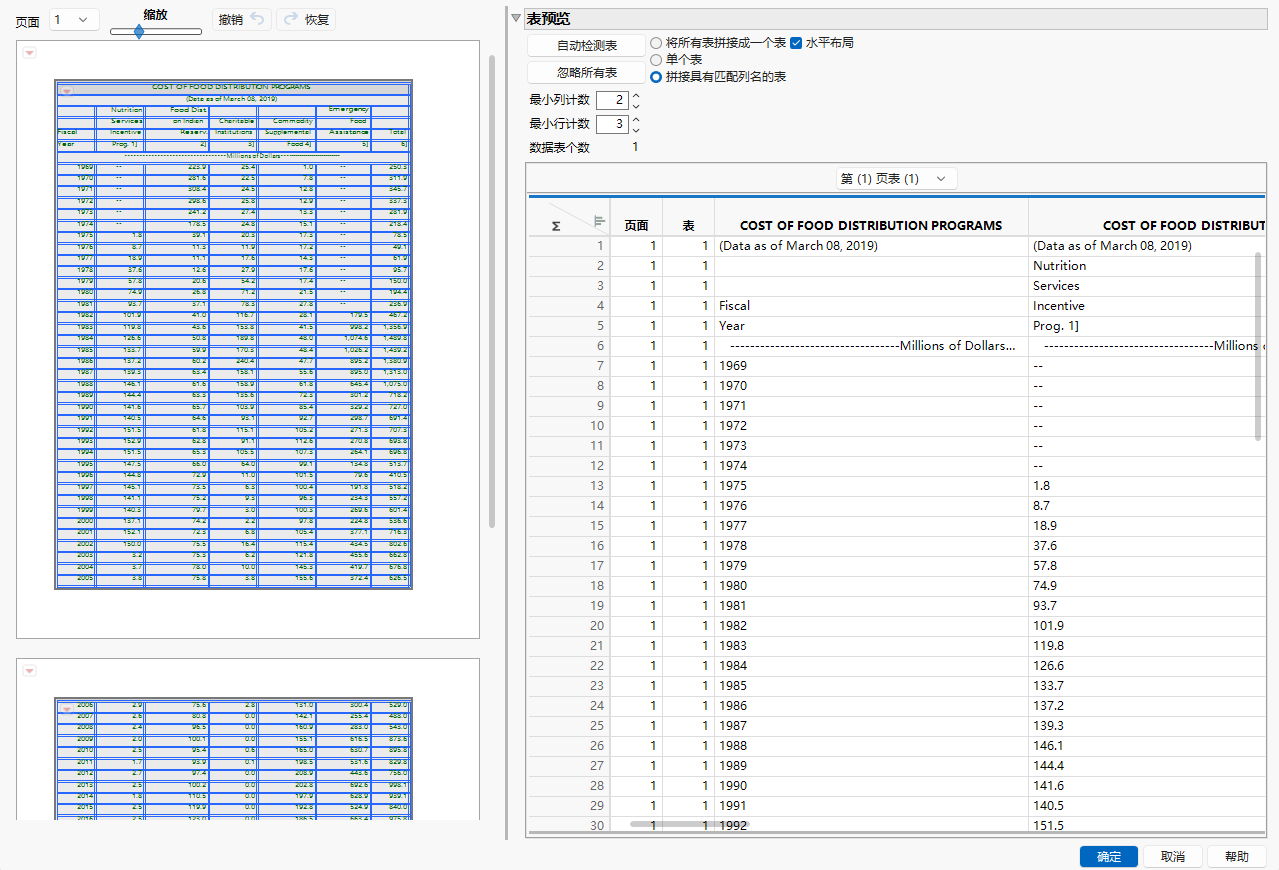The image size is (1279, 870).
Task: Open the 页面 number dropdown
Action: coord(74,19)
